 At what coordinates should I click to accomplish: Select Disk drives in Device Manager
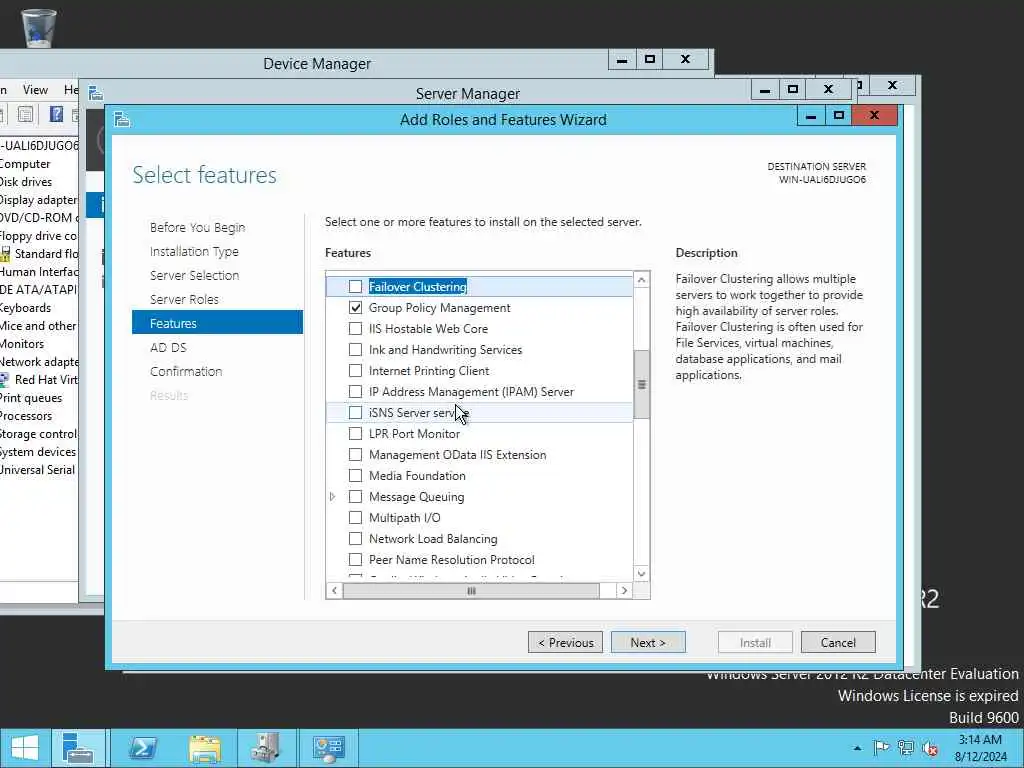[25, 182]
